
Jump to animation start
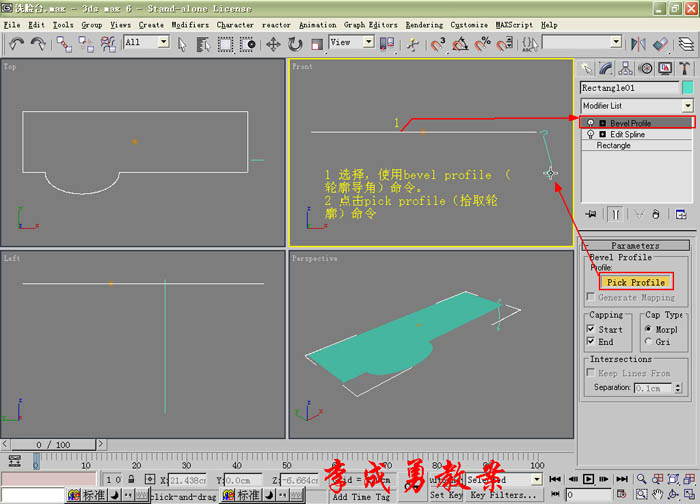[x=555, y=479]
